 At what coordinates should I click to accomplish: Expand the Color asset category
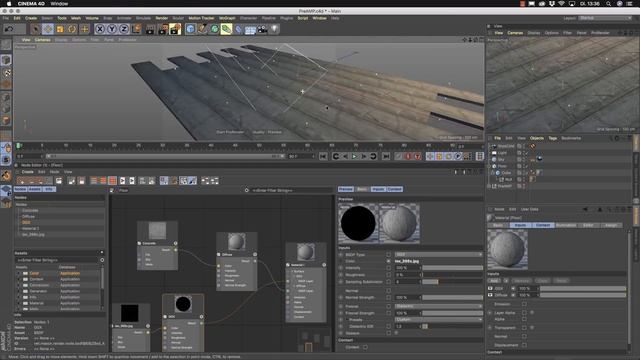tap(19, 273)
